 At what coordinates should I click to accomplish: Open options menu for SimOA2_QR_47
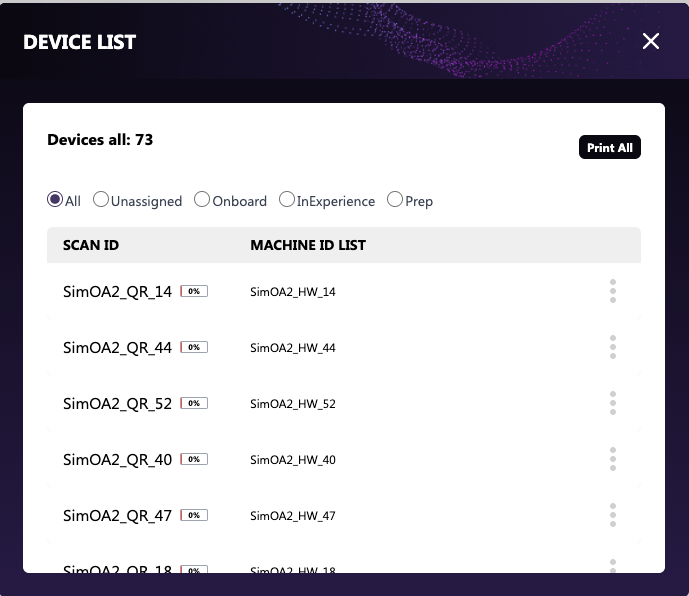(612, 515)
